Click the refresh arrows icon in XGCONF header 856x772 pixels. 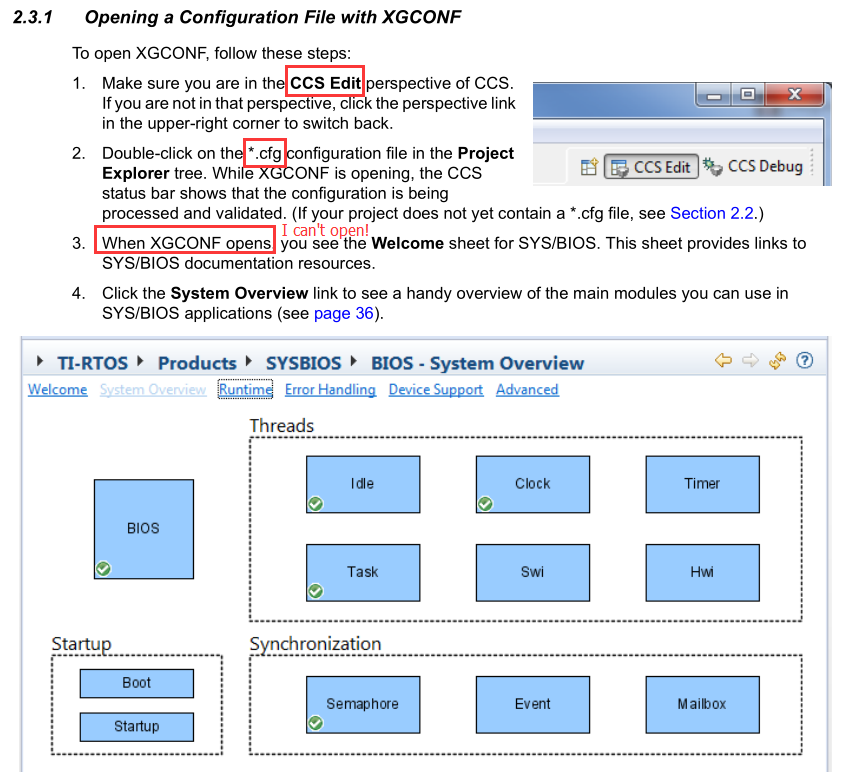coord(777,360)
